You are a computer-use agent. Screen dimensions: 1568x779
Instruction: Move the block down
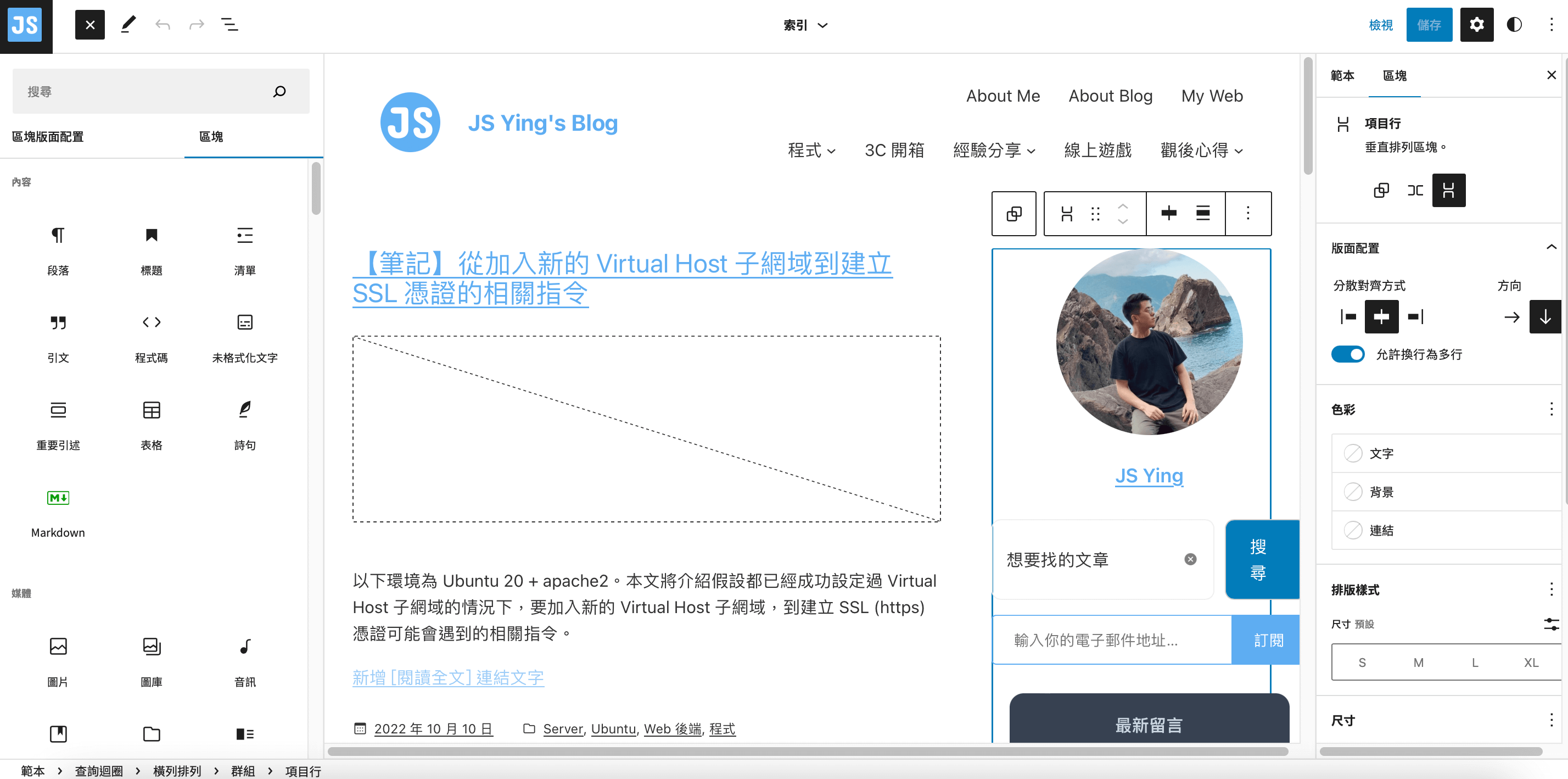(x=1122, y=221)
